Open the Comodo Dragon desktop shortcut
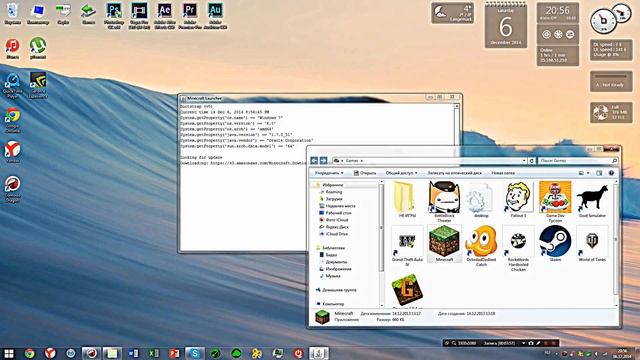The height and width of the screenshot is (360, 640). point(13,189)
